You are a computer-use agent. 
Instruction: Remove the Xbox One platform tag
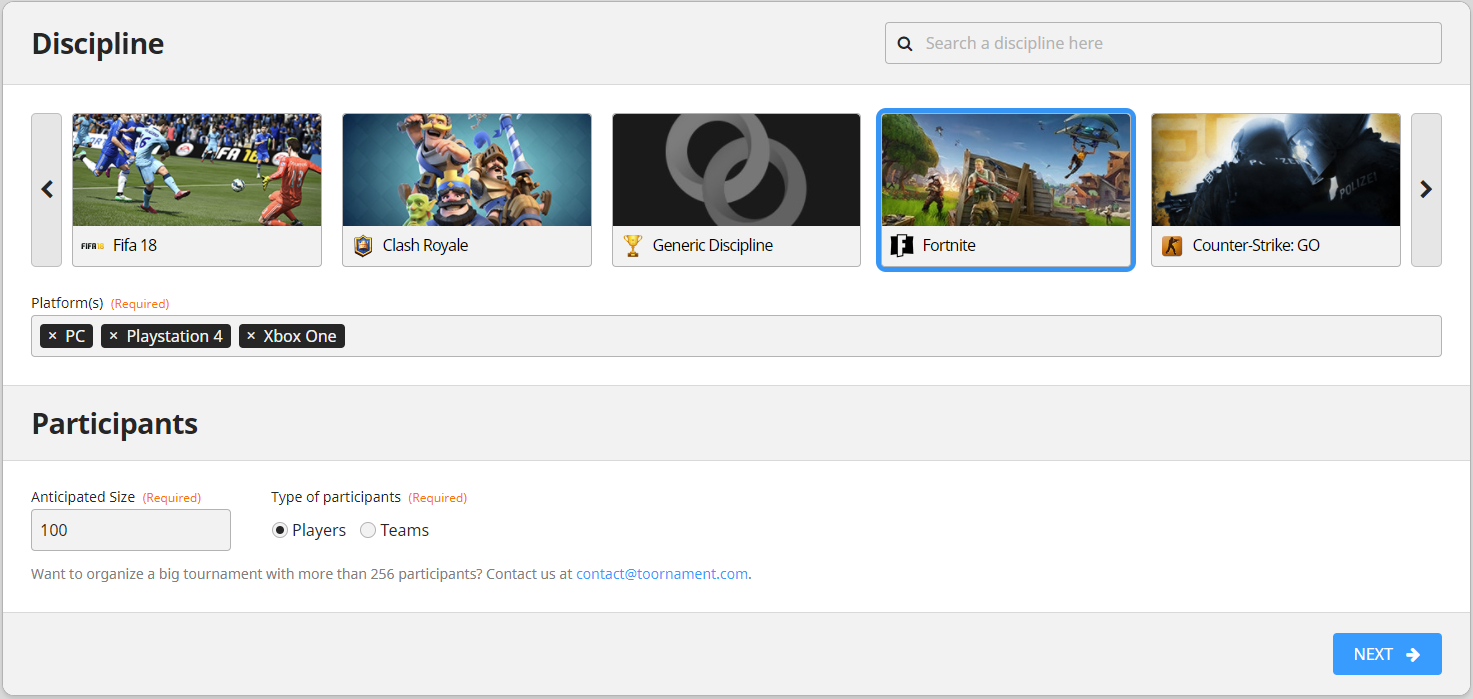point(251,336)
